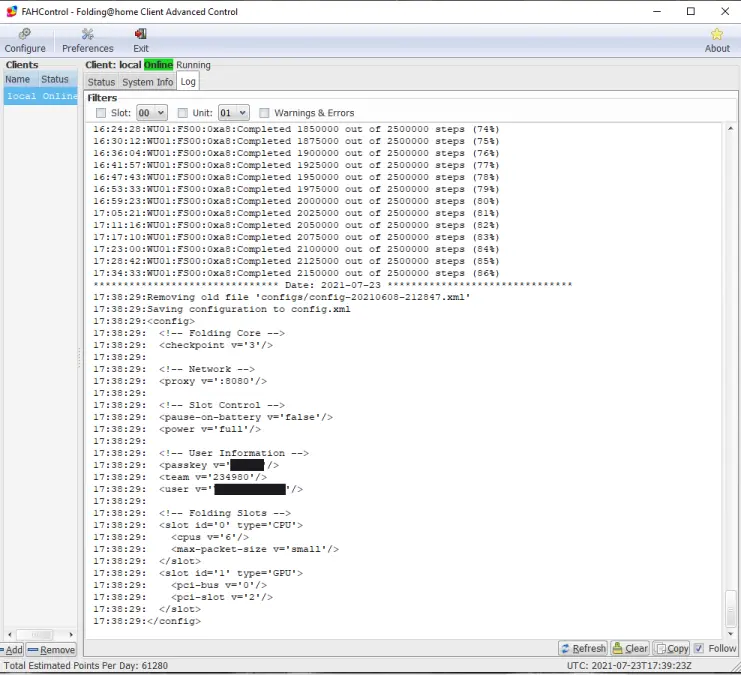Click Total Estimated Points Per Day: 61280
Viewport: 741px width, 675px height.
86,666
